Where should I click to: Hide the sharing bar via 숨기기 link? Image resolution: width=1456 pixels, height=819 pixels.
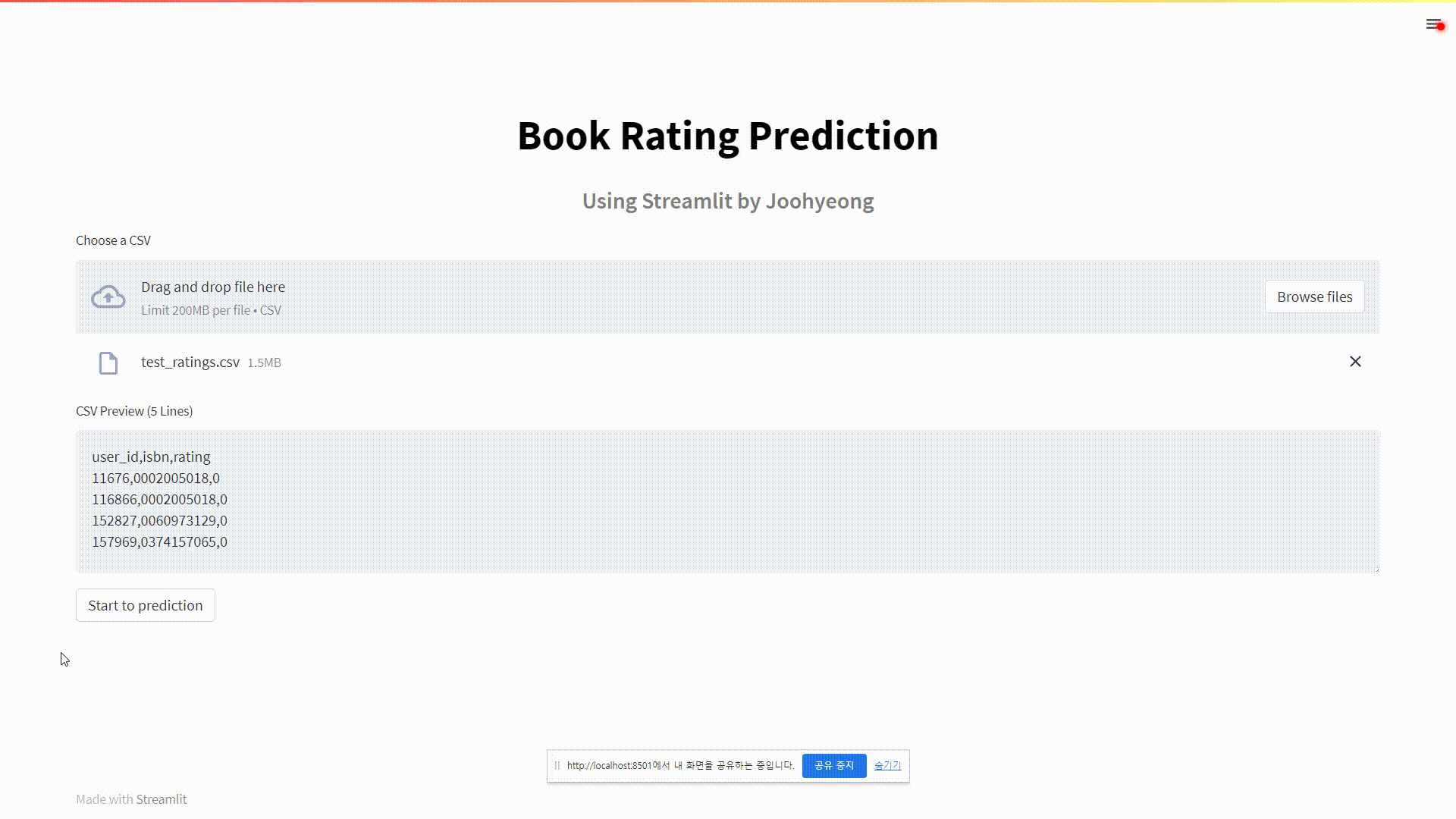(x=886, y=765)
